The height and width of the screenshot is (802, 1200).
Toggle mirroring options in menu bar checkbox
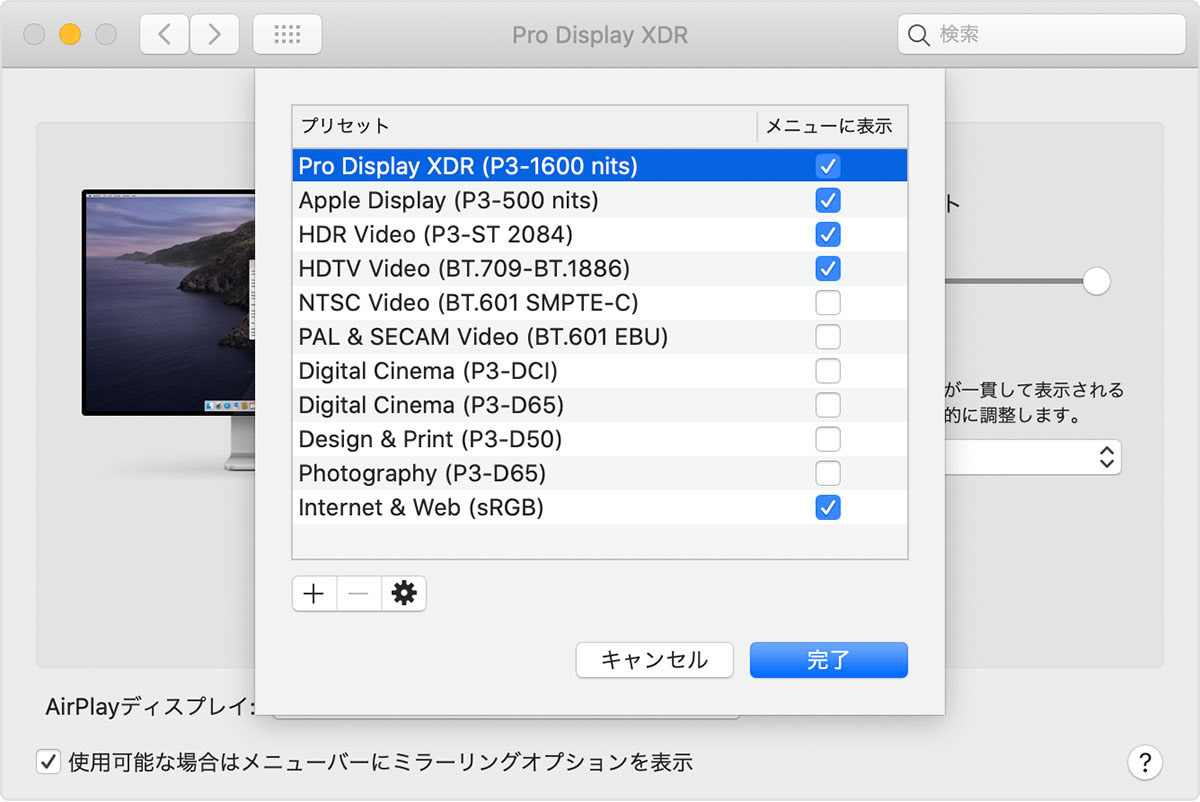(48, 762)
